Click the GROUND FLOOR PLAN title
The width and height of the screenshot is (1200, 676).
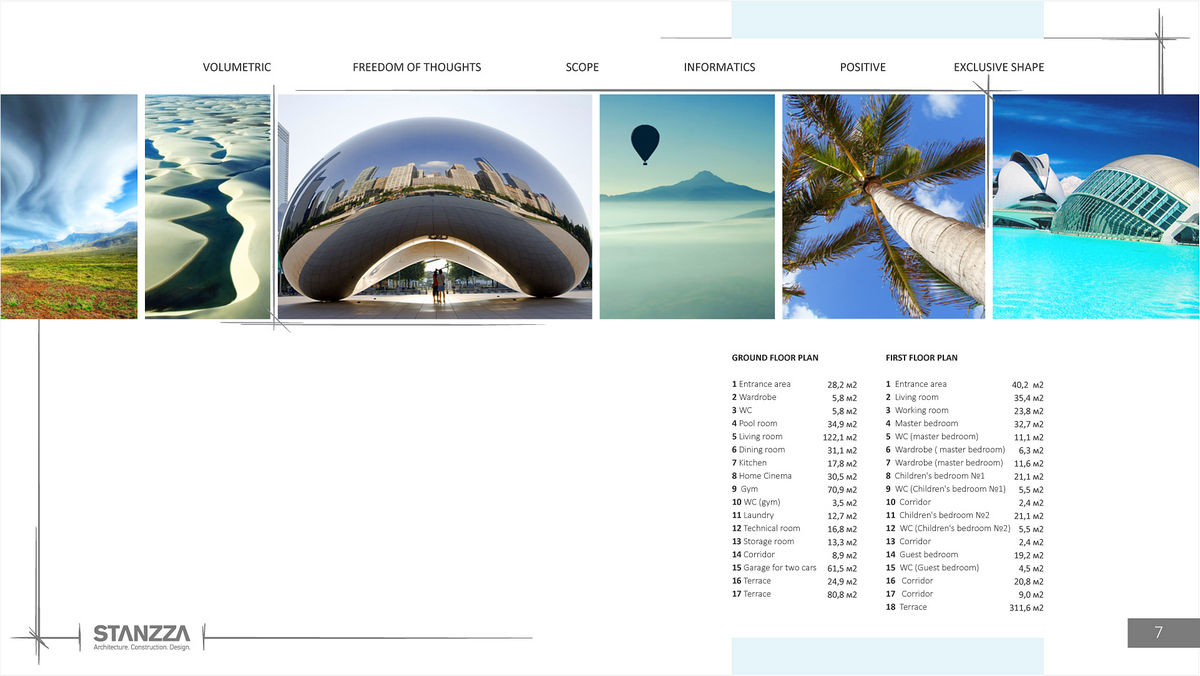pyautogui.click(x=775, y=357)
